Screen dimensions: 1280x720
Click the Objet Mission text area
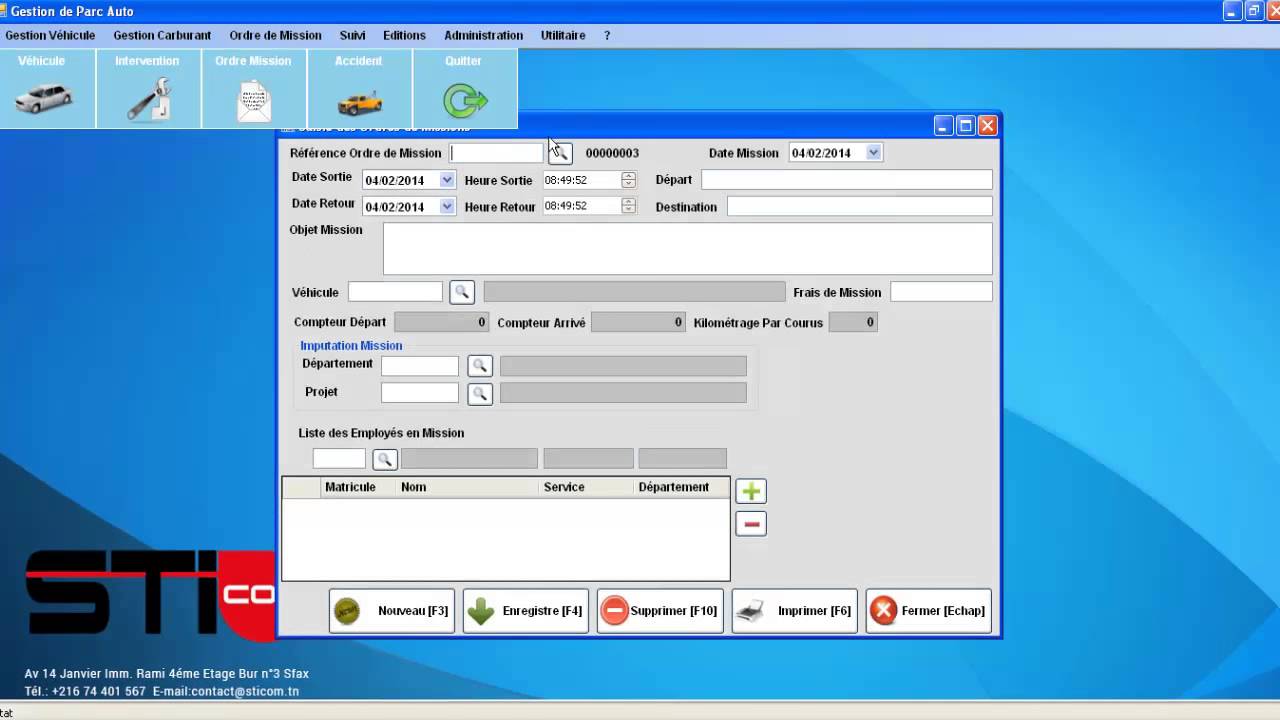pos(688,248)
